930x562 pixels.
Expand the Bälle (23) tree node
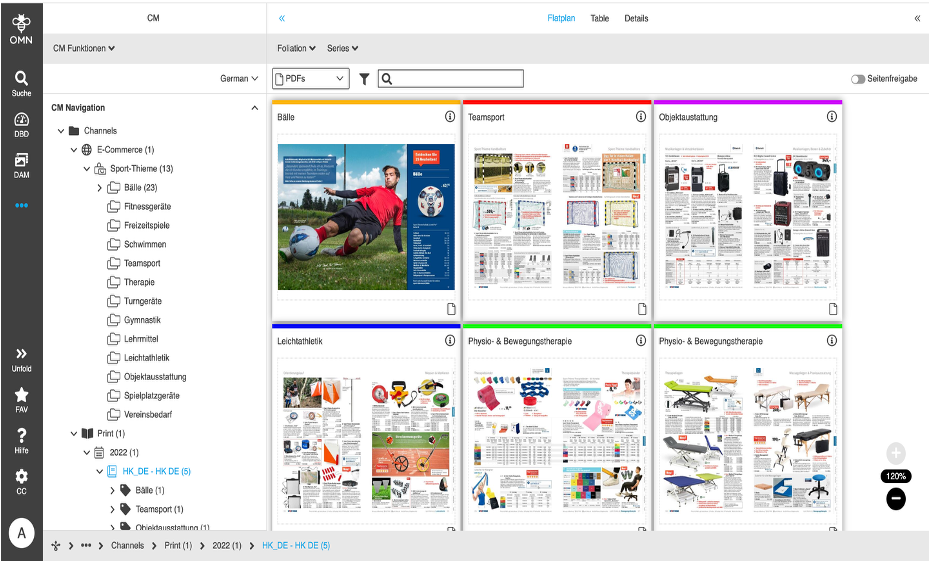(99, 188)
